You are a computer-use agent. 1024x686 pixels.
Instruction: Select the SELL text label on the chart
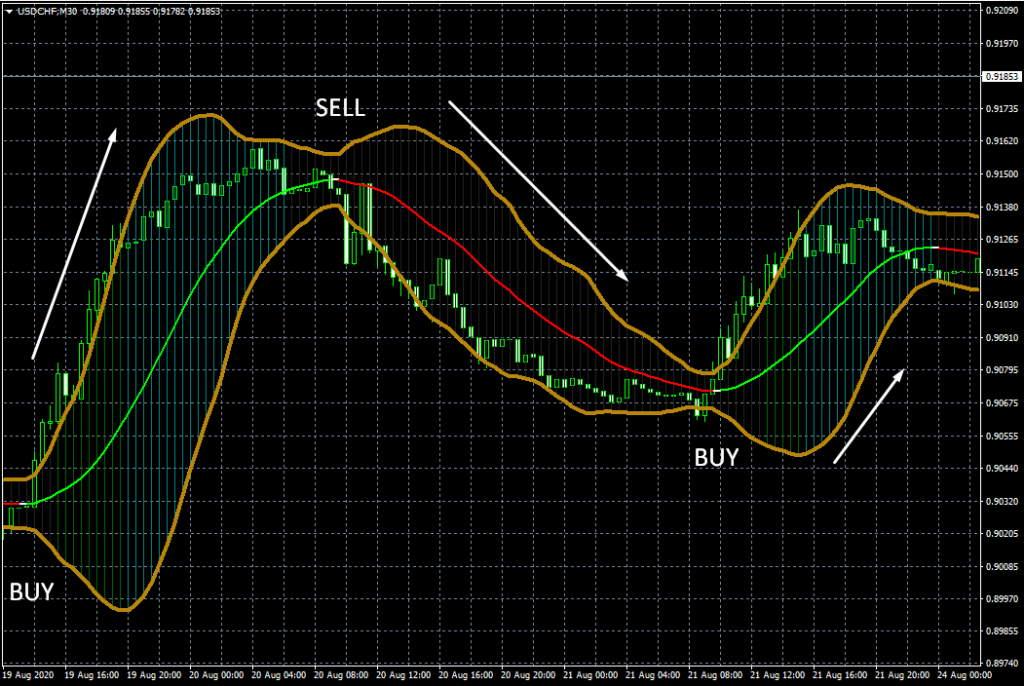point(343,108)
